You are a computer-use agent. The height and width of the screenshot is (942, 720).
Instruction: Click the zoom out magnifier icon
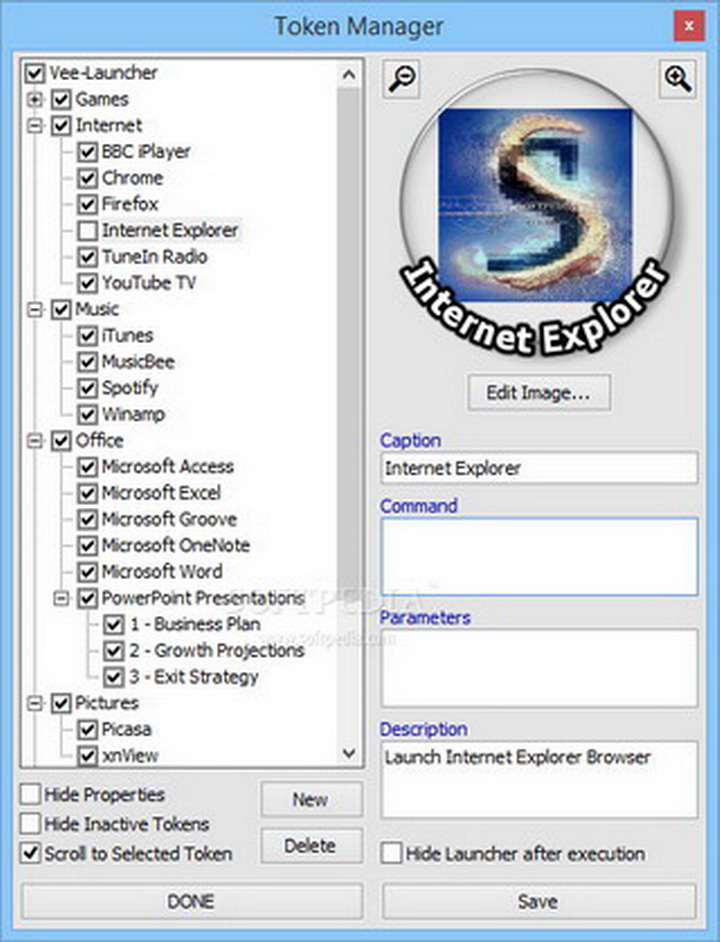tap(401, 79)
